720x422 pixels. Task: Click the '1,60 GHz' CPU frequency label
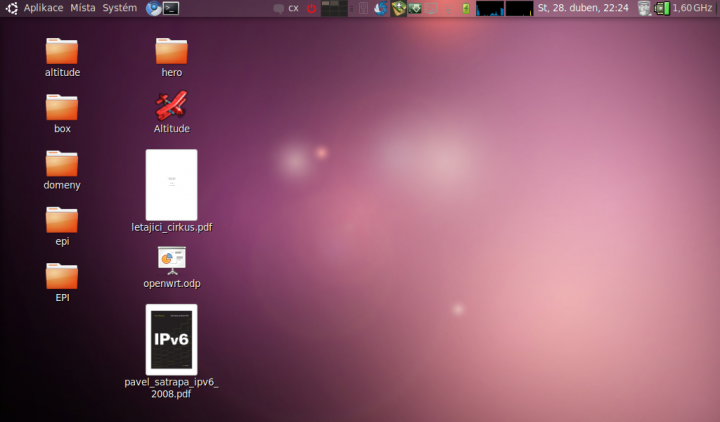click(x=692, y=8)
